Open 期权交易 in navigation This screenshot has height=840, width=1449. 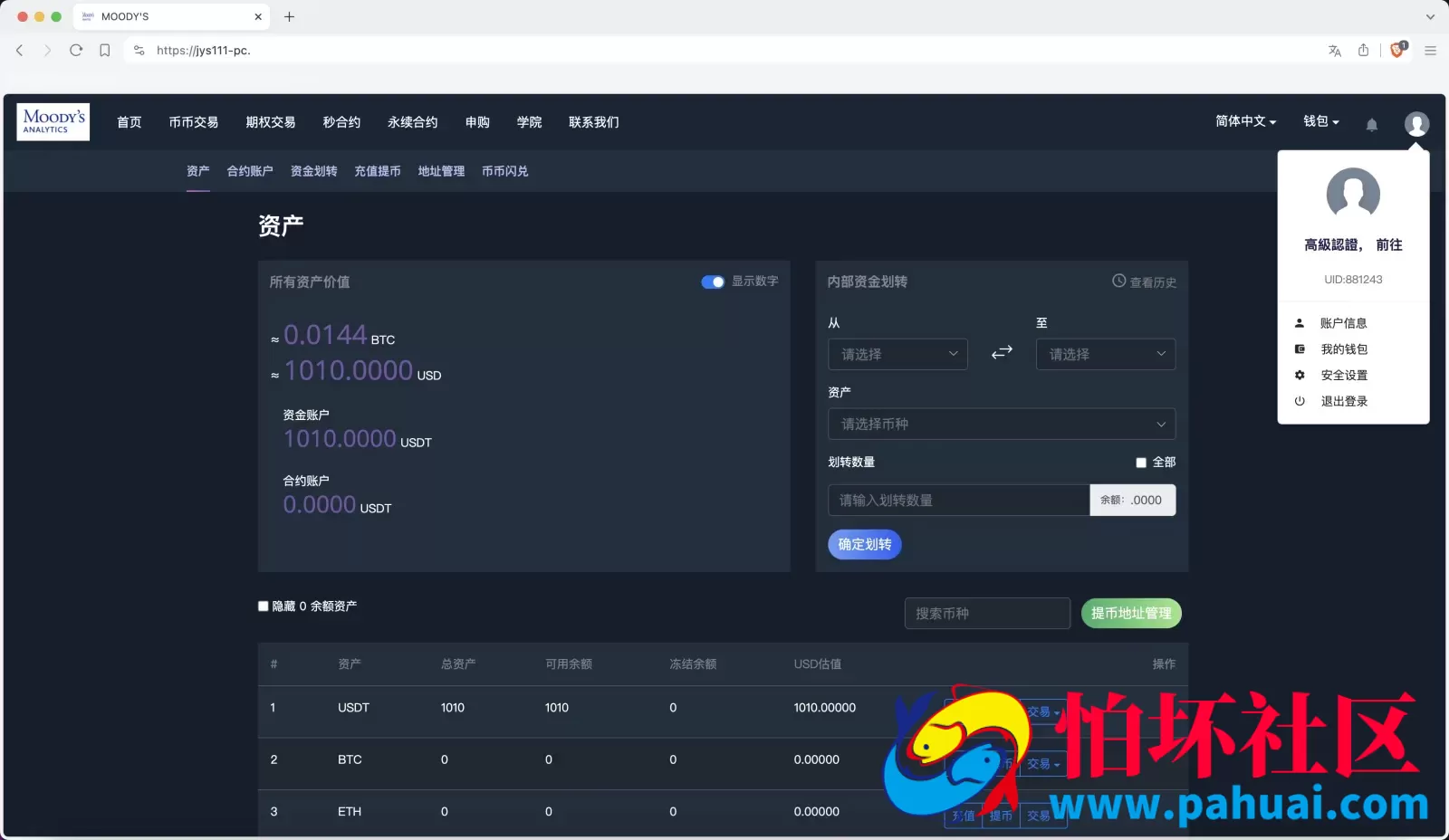coord(271,122)
